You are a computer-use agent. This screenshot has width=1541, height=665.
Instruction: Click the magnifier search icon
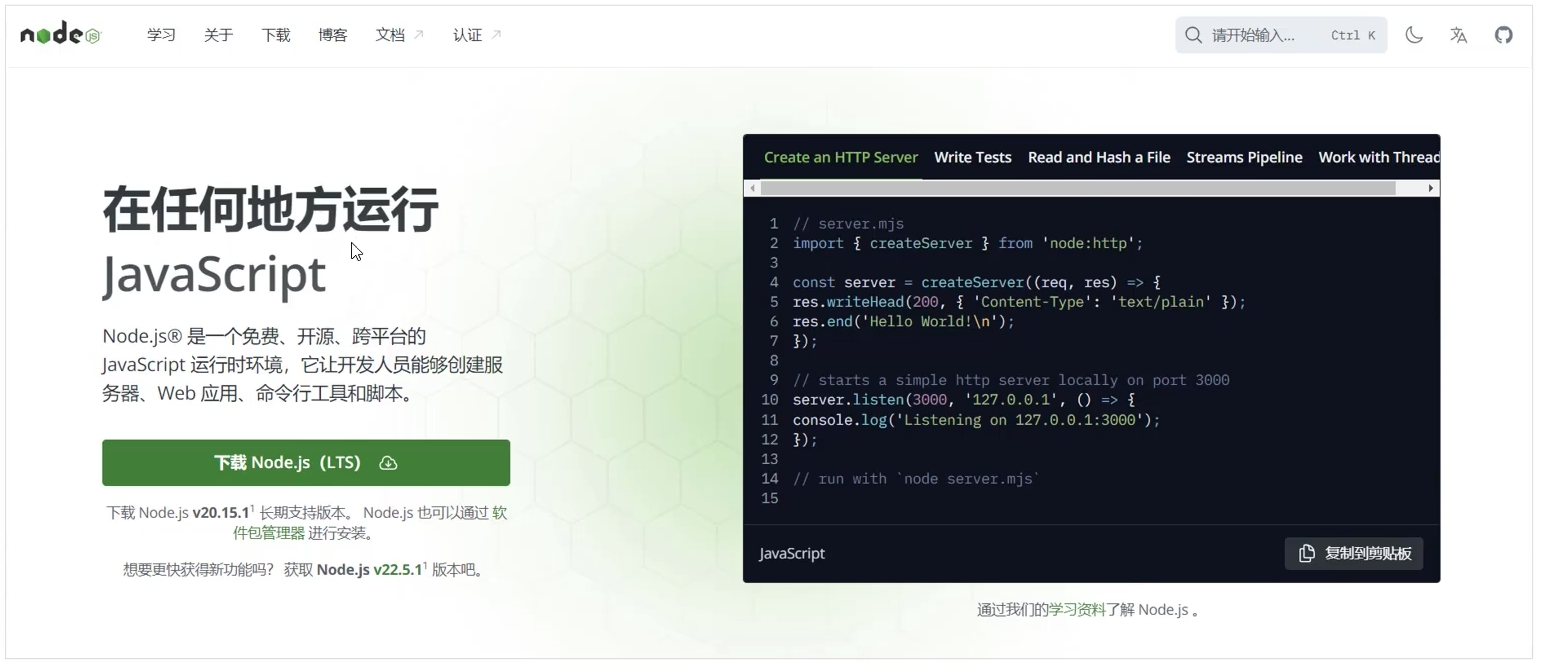coord(1193,35)
